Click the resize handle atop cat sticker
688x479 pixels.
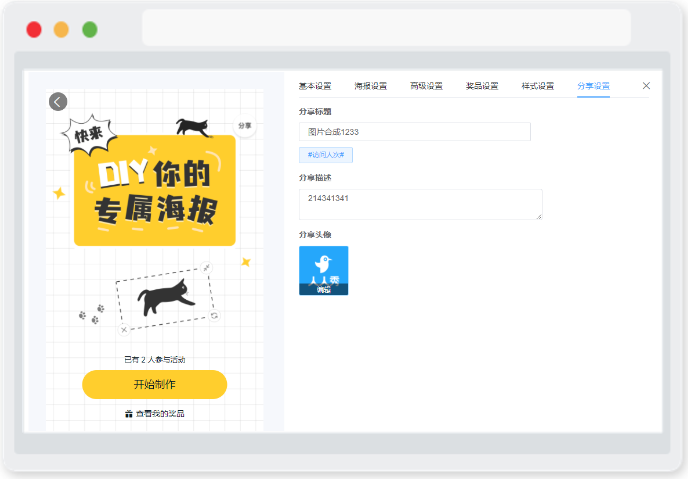click(x=206, y=267)
